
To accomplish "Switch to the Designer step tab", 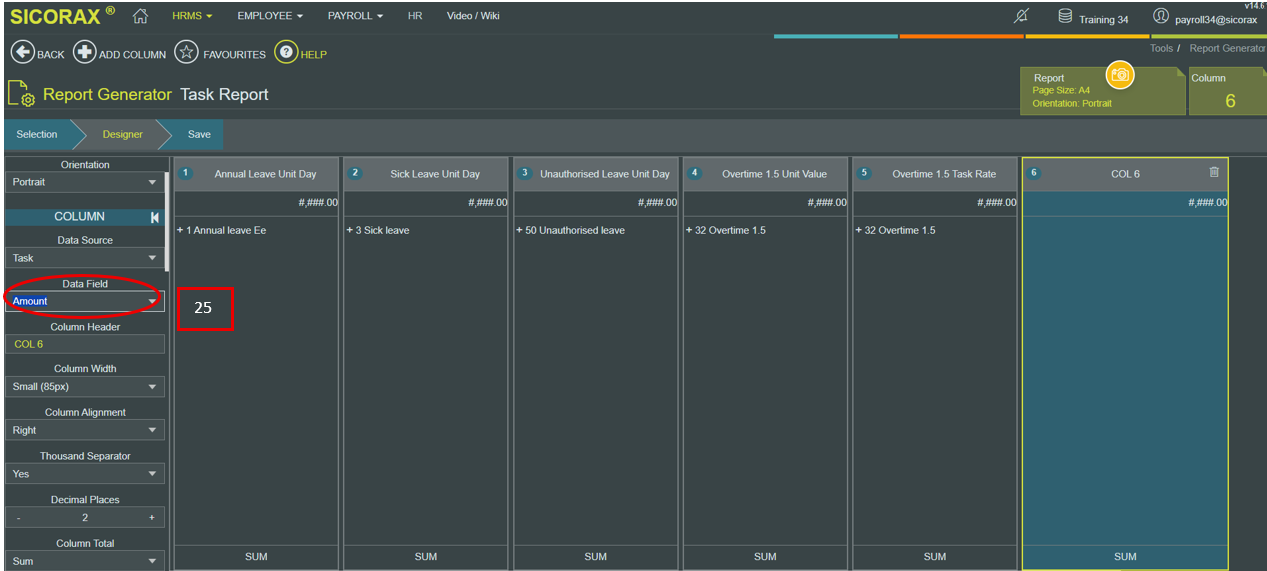I will click(122, 134).
